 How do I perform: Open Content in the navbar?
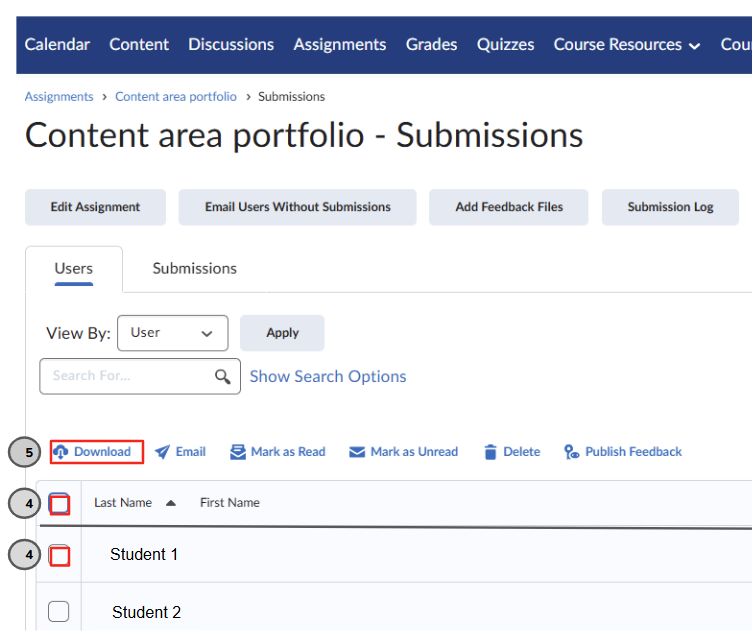pos(139,45)
